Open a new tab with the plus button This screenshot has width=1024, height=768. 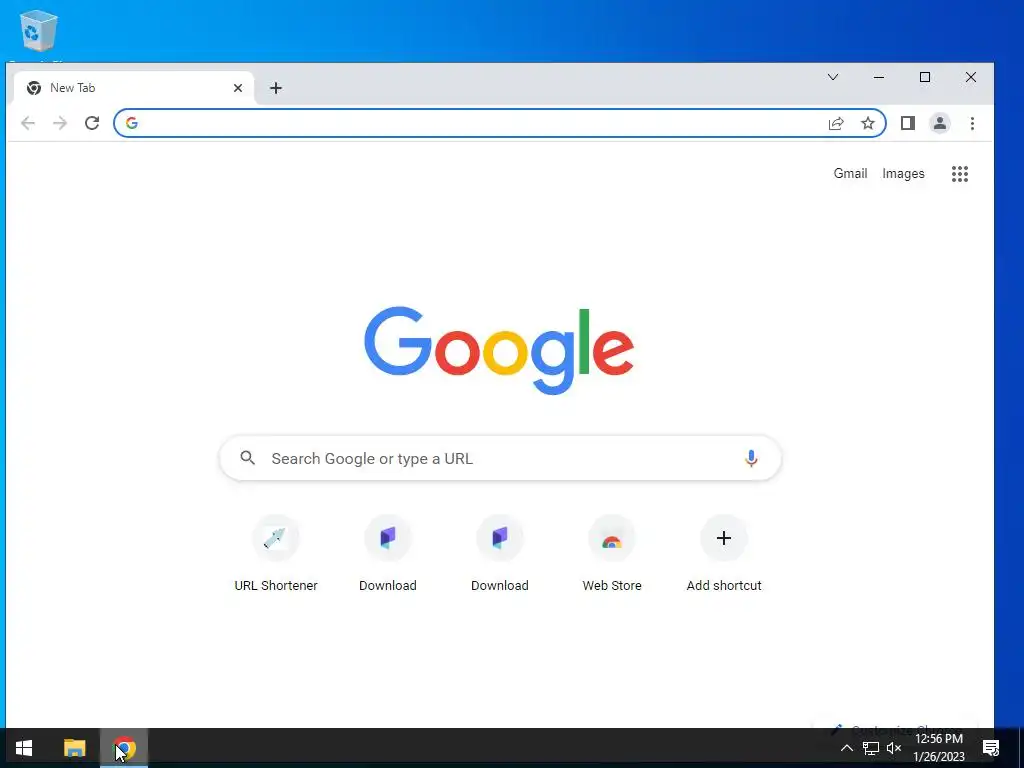click(276, 88)
